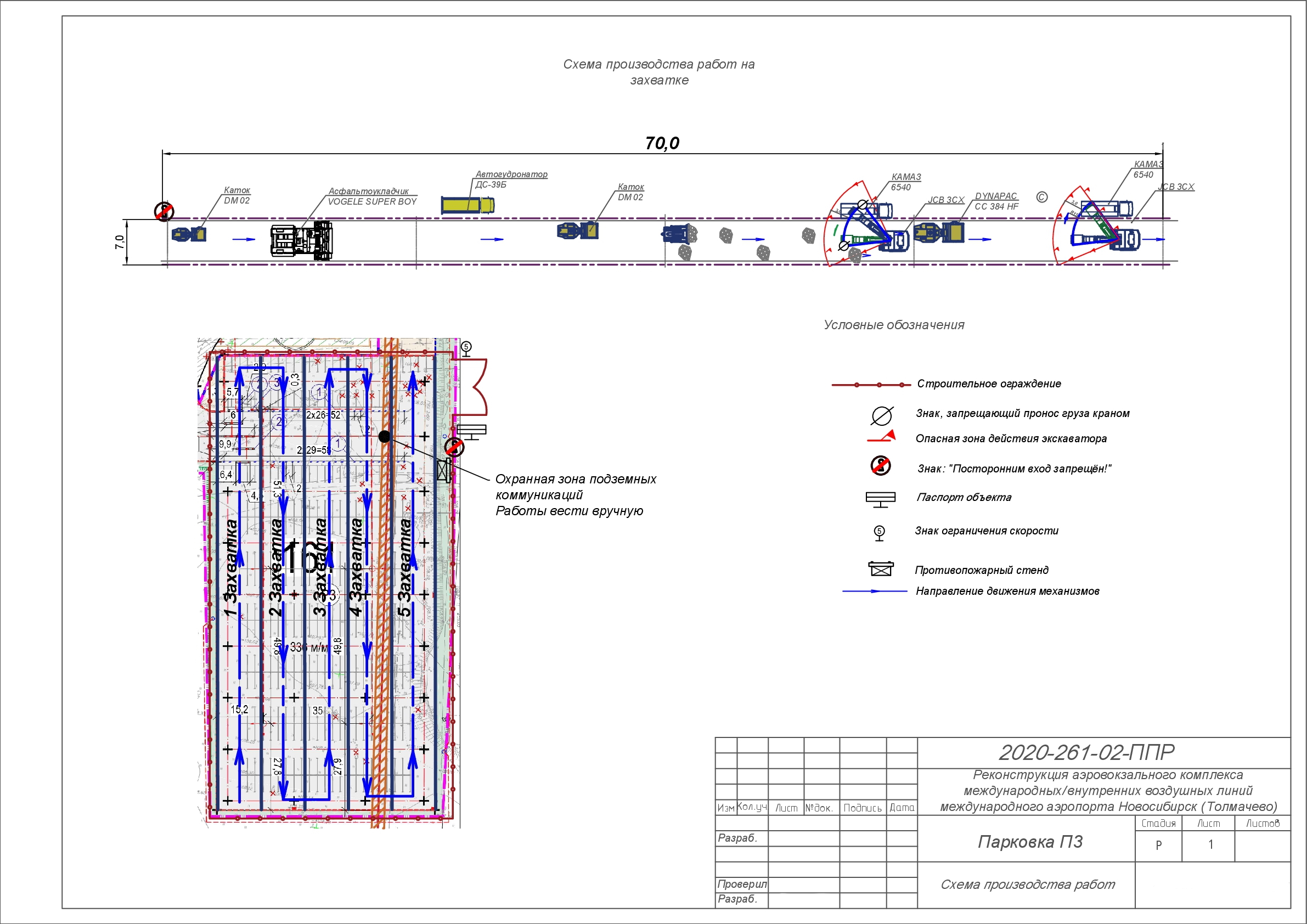Click the rightmost 'JCB 3CX' label
1307x924 pixels.
point(1176,187)
